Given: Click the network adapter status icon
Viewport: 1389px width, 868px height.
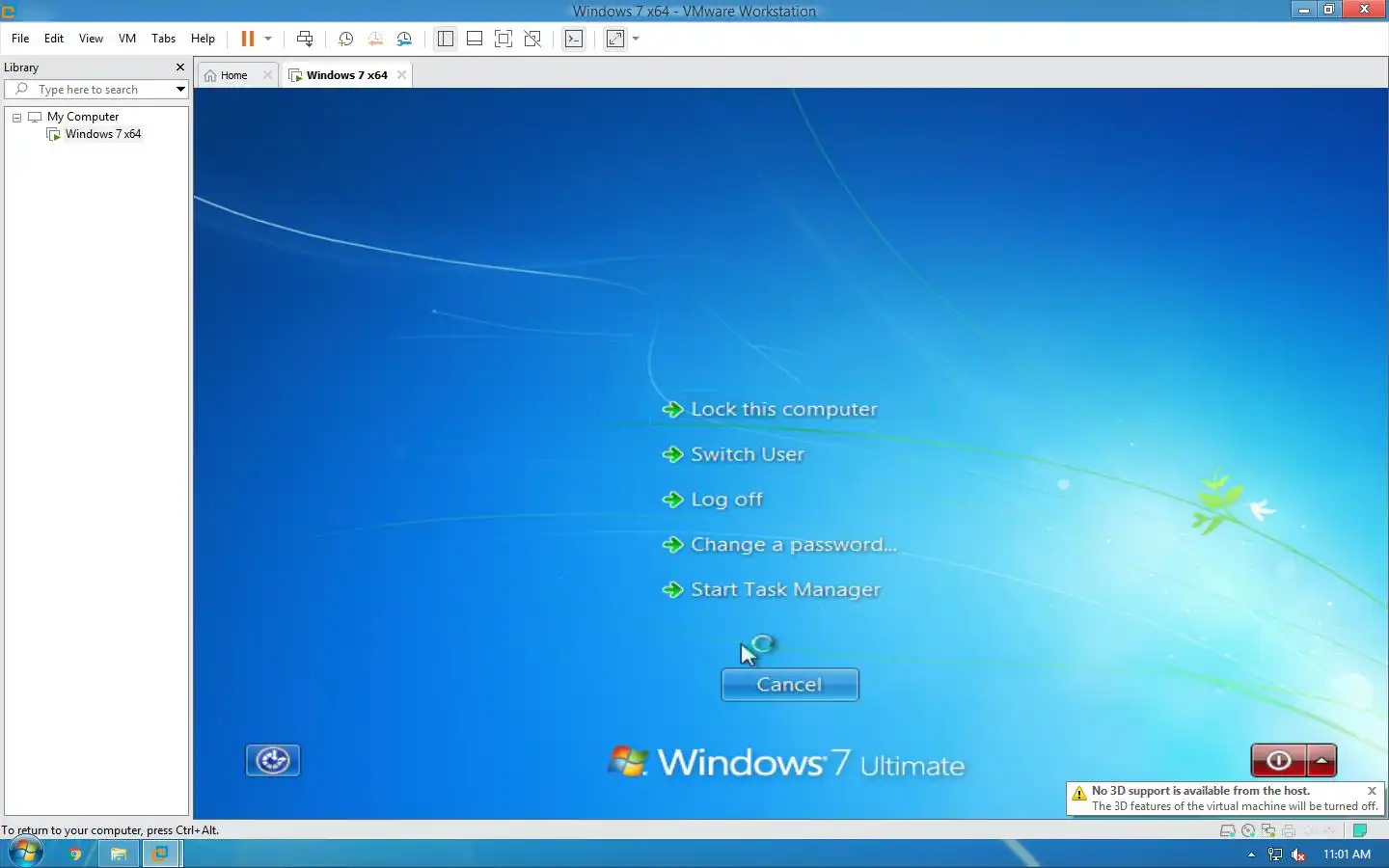Looking at the screenshot, I should point(1268,830).
